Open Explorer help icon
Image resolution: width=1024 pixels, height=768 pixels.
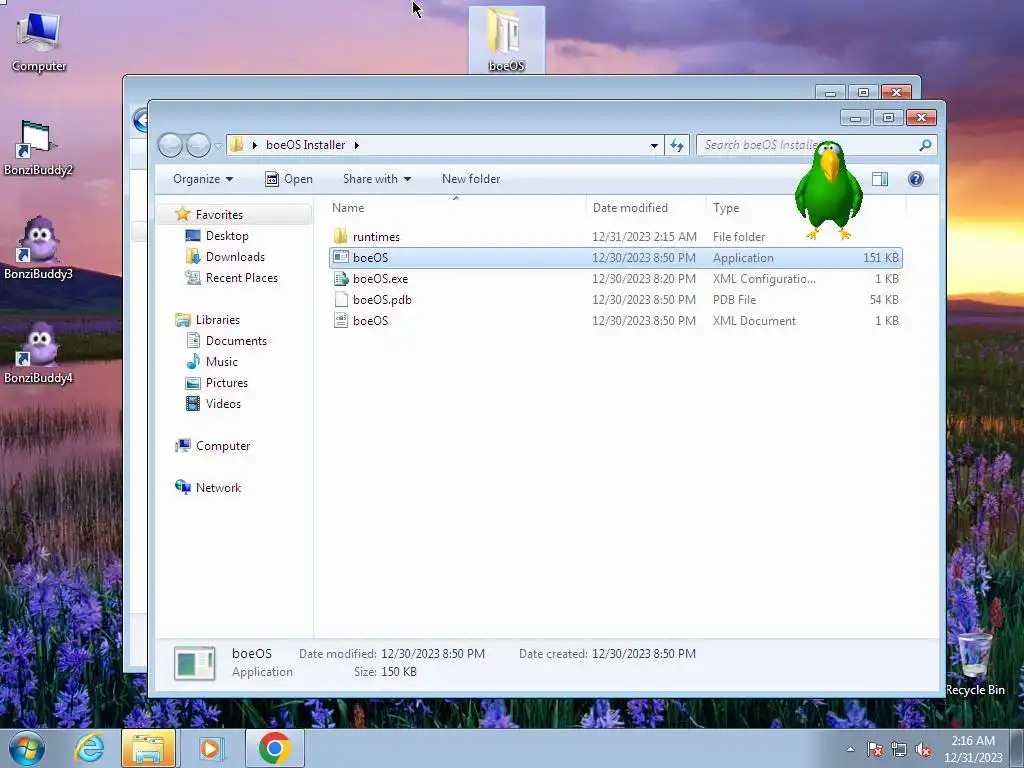point(916,179)
